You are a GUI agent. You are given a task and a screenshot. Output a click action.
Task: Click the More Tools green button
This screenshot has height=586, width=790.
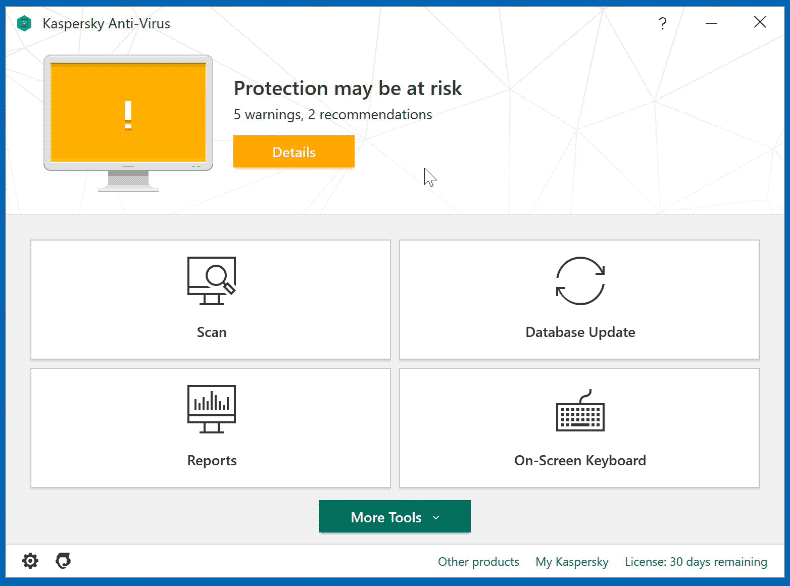click(x=394, y=516)
